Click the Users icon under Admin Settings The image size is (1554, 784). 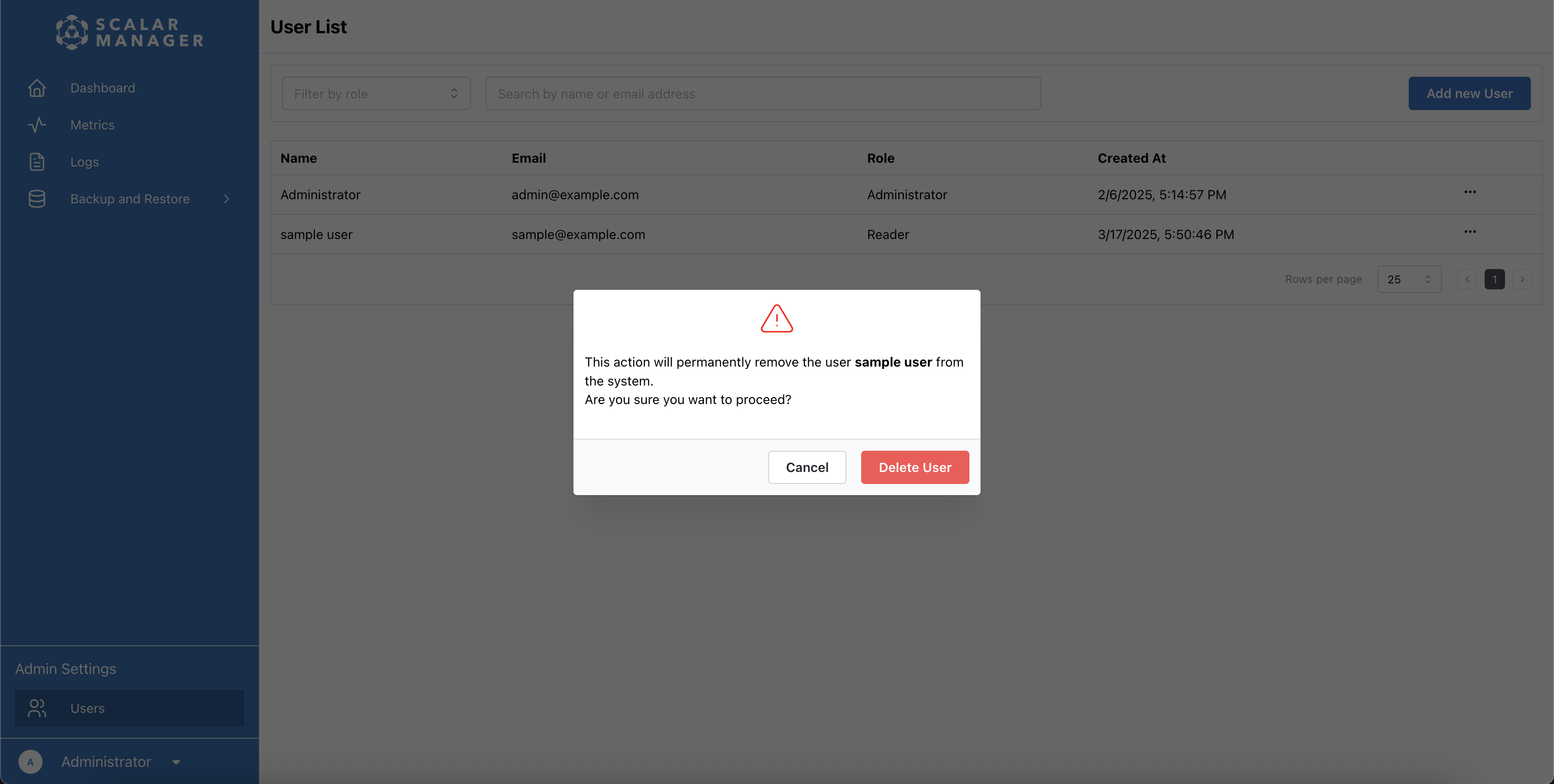37,708
